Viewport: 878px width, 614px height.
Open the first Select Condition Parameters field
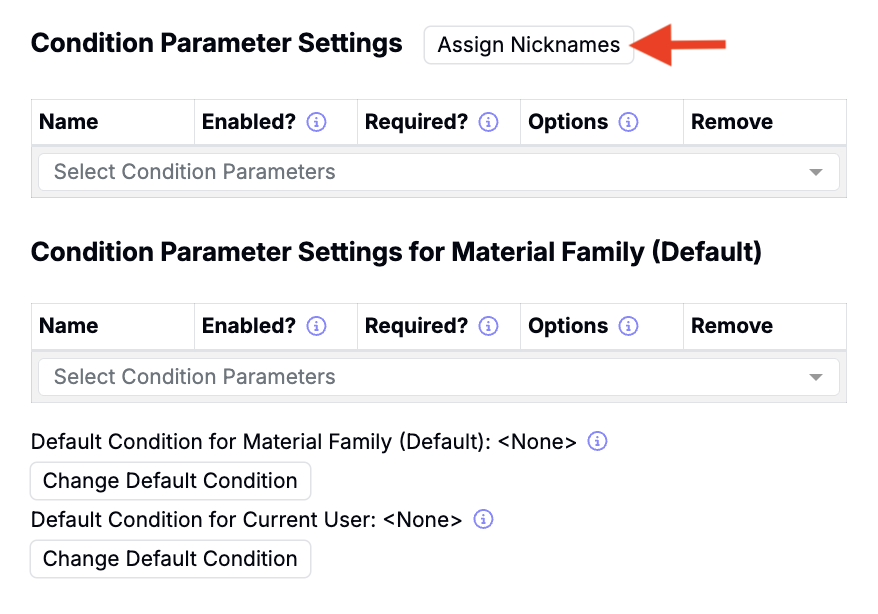tap(438, 172)
